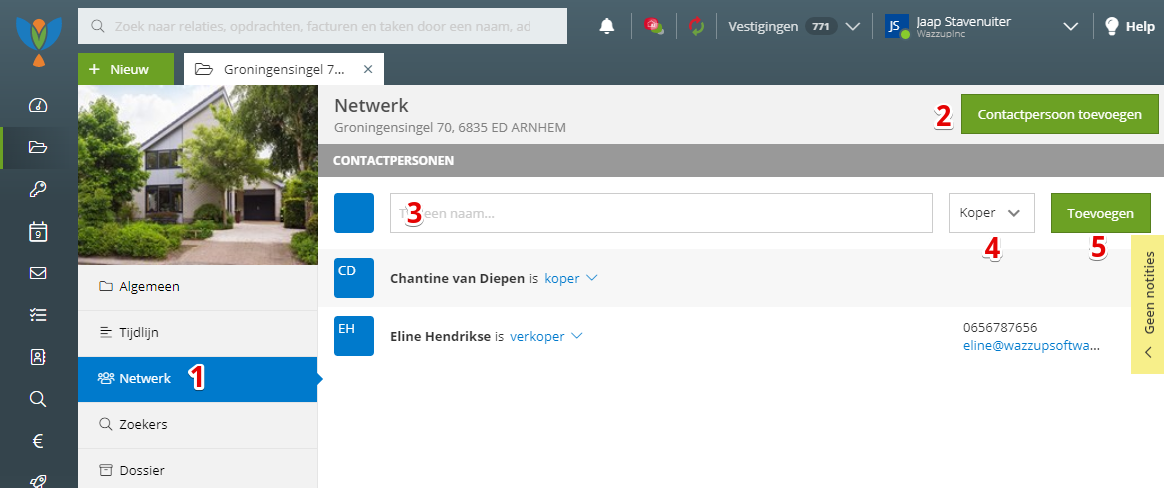The image size is (1164, 488).
Task: Expand the Vestigingen dropdown
Action: tap(852, 27)
